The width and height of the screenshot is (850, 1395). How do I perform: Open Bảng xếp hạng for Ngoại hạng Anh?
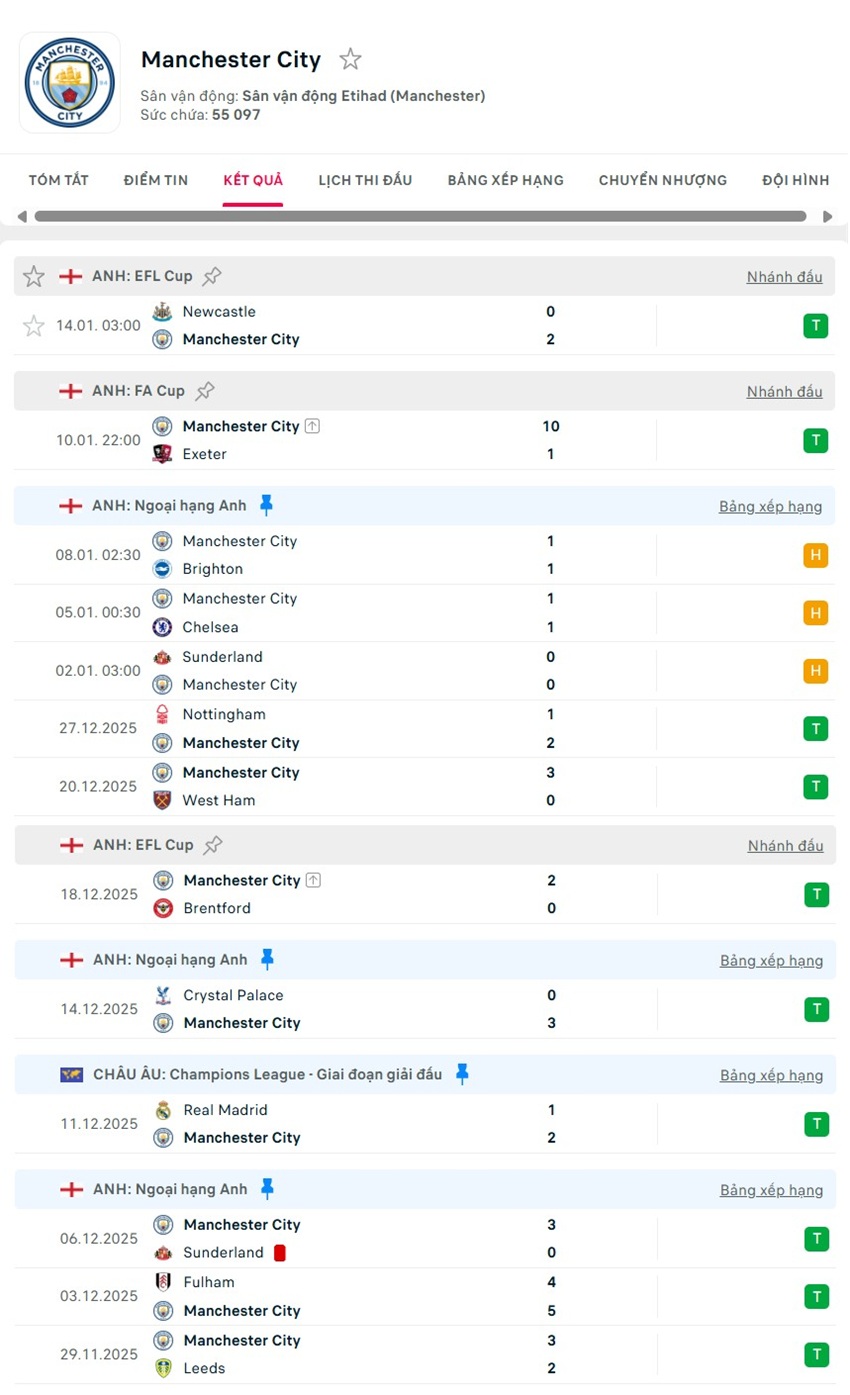pos(771,506)
